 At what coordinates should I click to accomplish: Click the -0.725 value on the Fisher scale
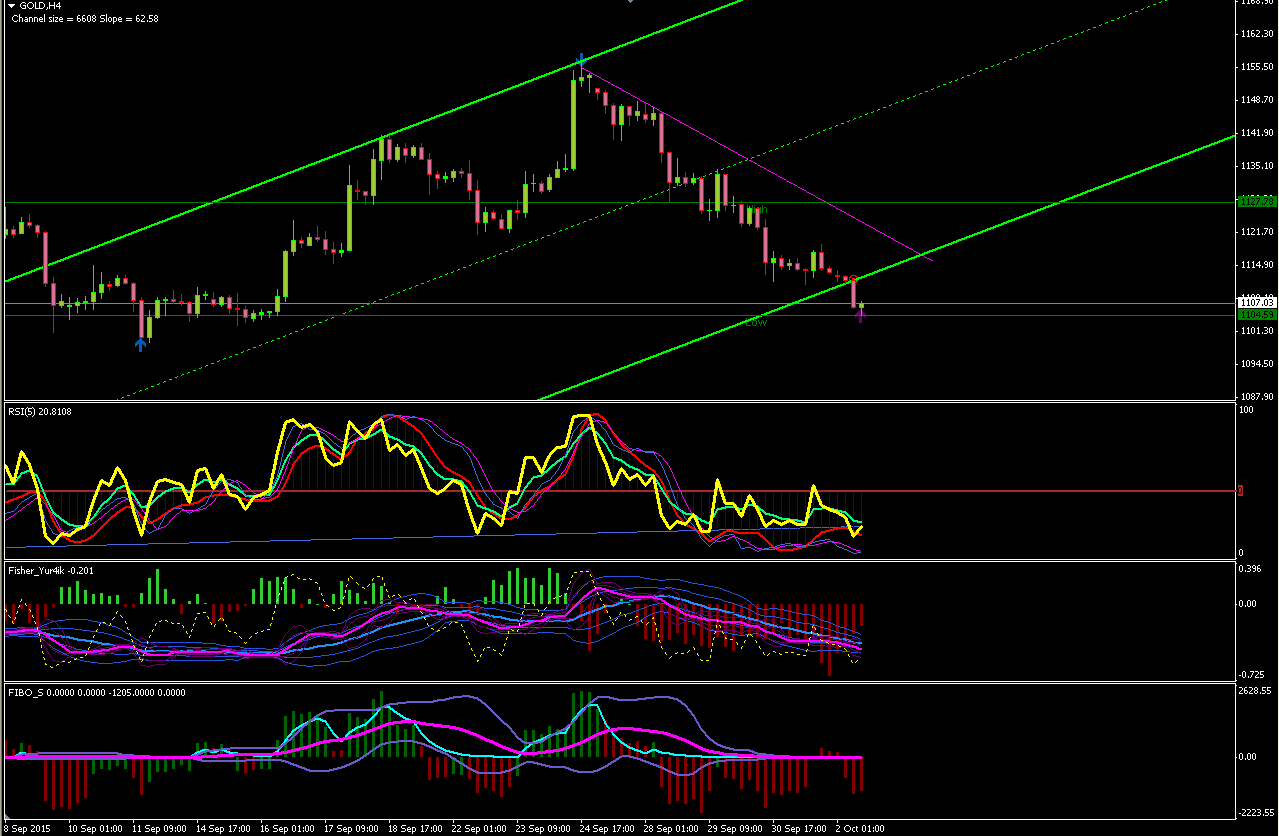click(x=1252, y=674)
